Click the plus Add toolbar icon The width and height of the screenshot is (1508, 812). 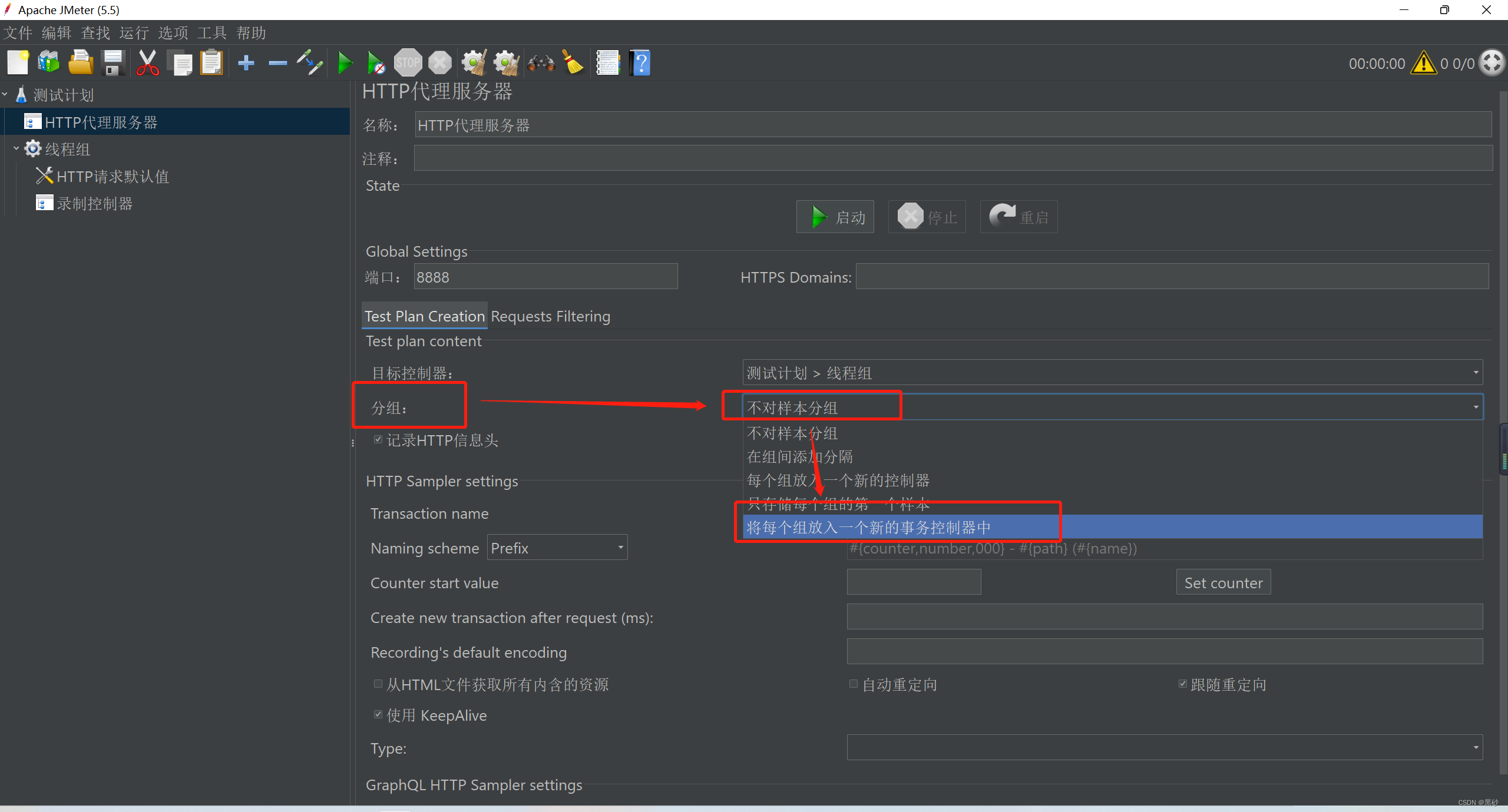[x=246, y=62]
